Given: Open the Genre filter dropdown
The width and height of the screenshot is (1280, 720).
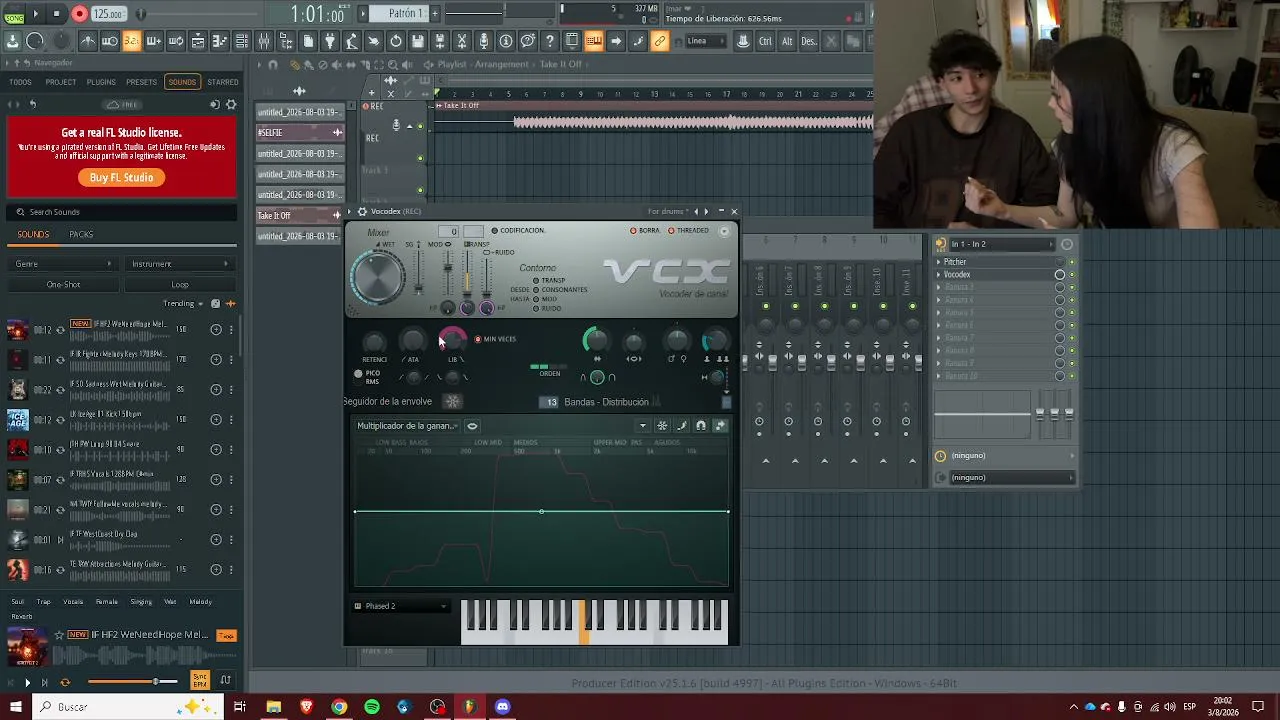Looking at the screenshot, I should [x=63, y=264].
